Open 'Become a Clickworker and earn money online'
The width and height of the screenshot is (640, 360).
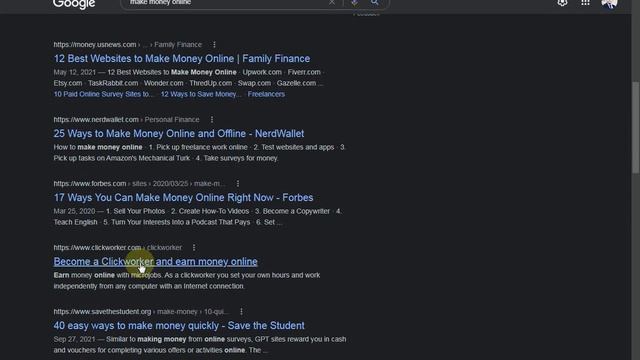coord(156,262)
